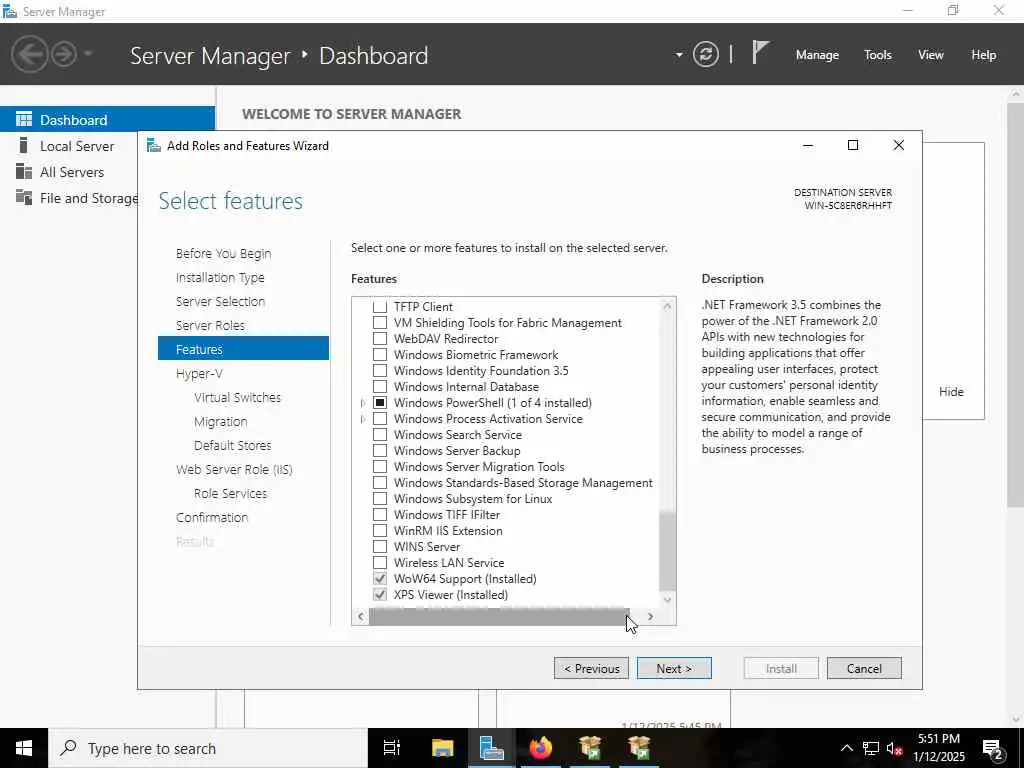The width and height of the screenshot is (1024, 768).
Task: Check Windows Identity Foundation 3.5
Action: (x=379, y=370)
